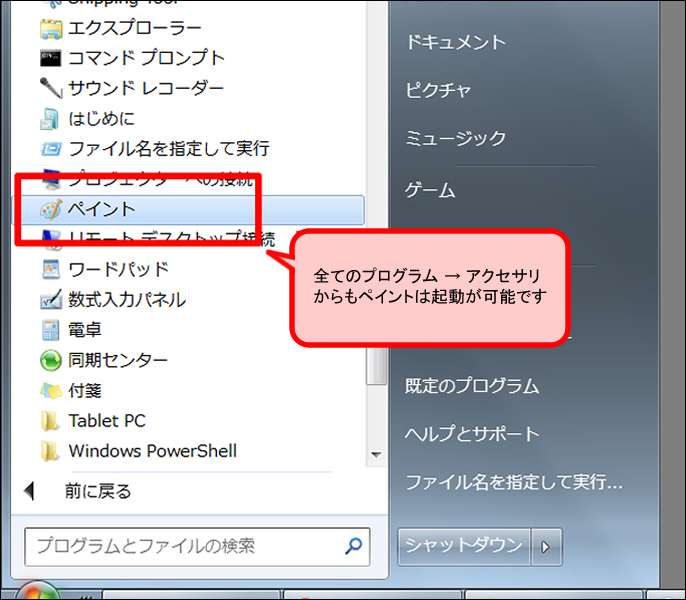Open the 同期センター green icon
The height and width of the screenshot is (600, 686).
coord(51,360)
